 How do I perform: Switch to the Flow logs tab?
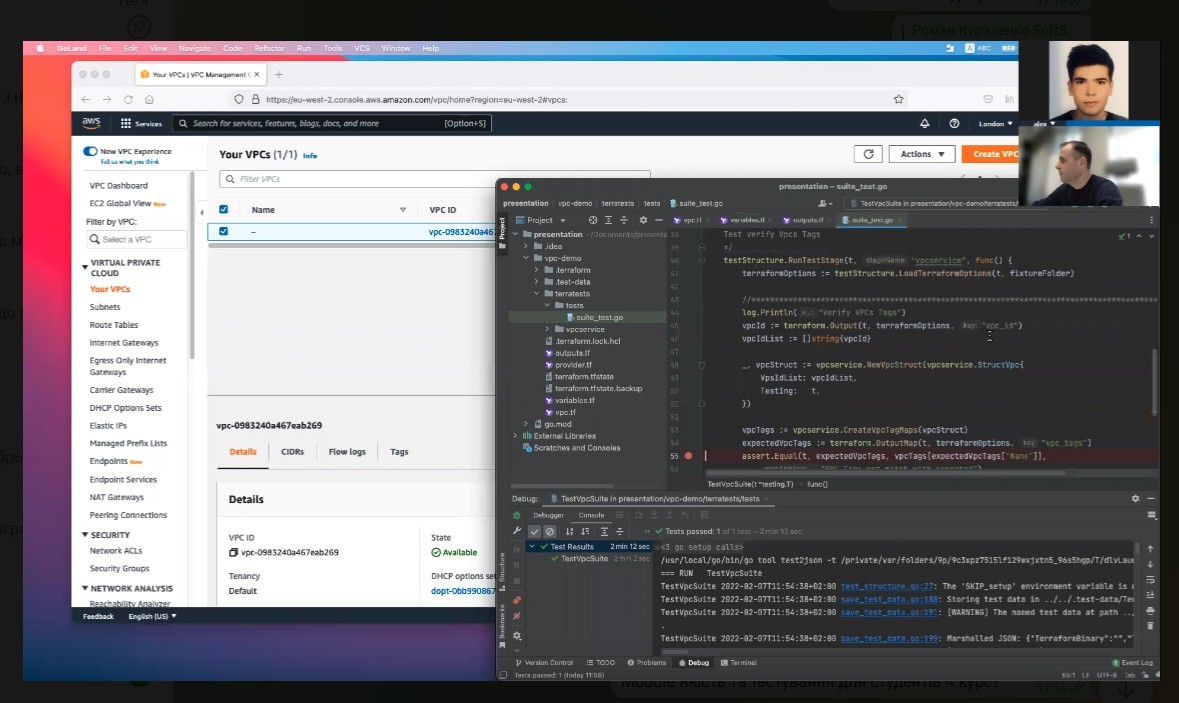pyautogui.click(x=347, y=452)
